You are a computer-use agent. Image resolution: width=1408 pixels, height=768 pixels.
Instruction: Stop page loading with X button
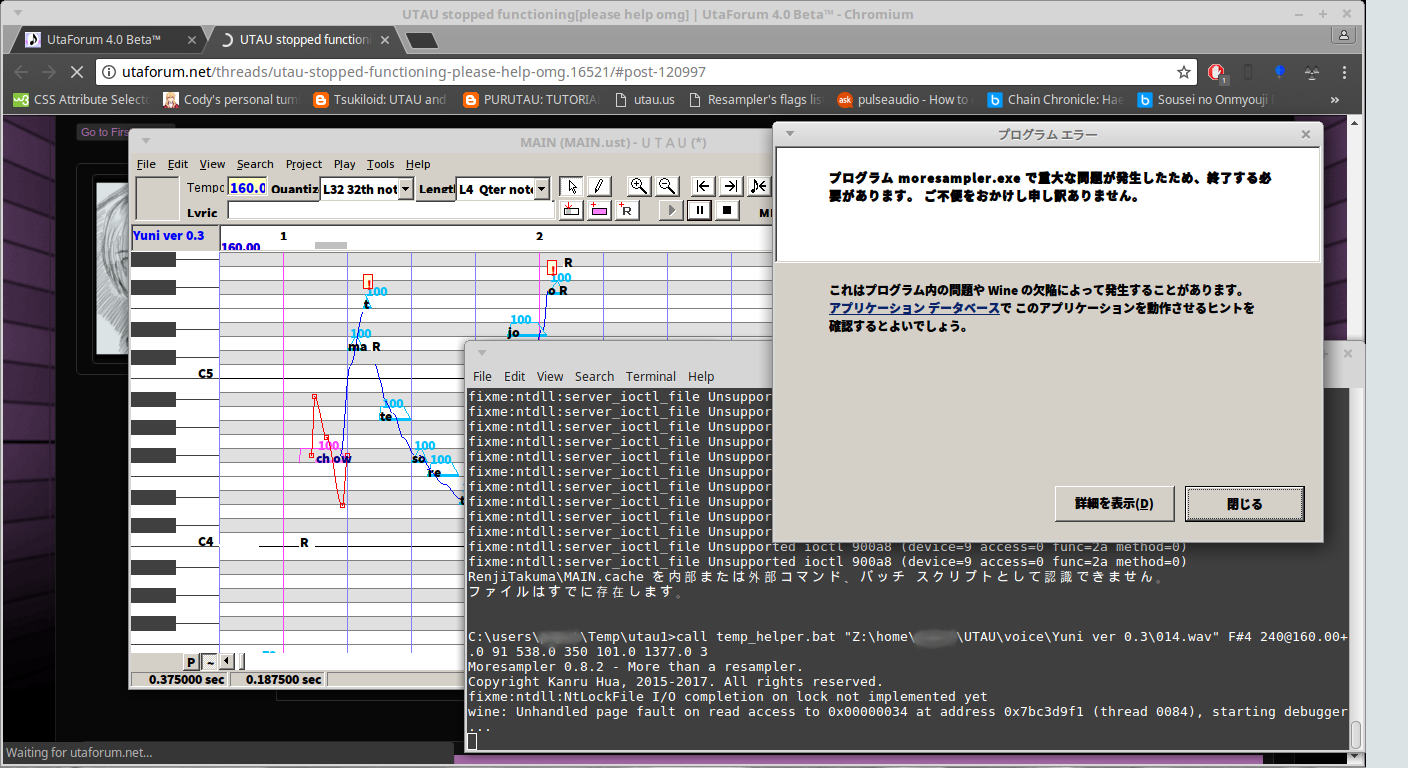tap(78, 72)
